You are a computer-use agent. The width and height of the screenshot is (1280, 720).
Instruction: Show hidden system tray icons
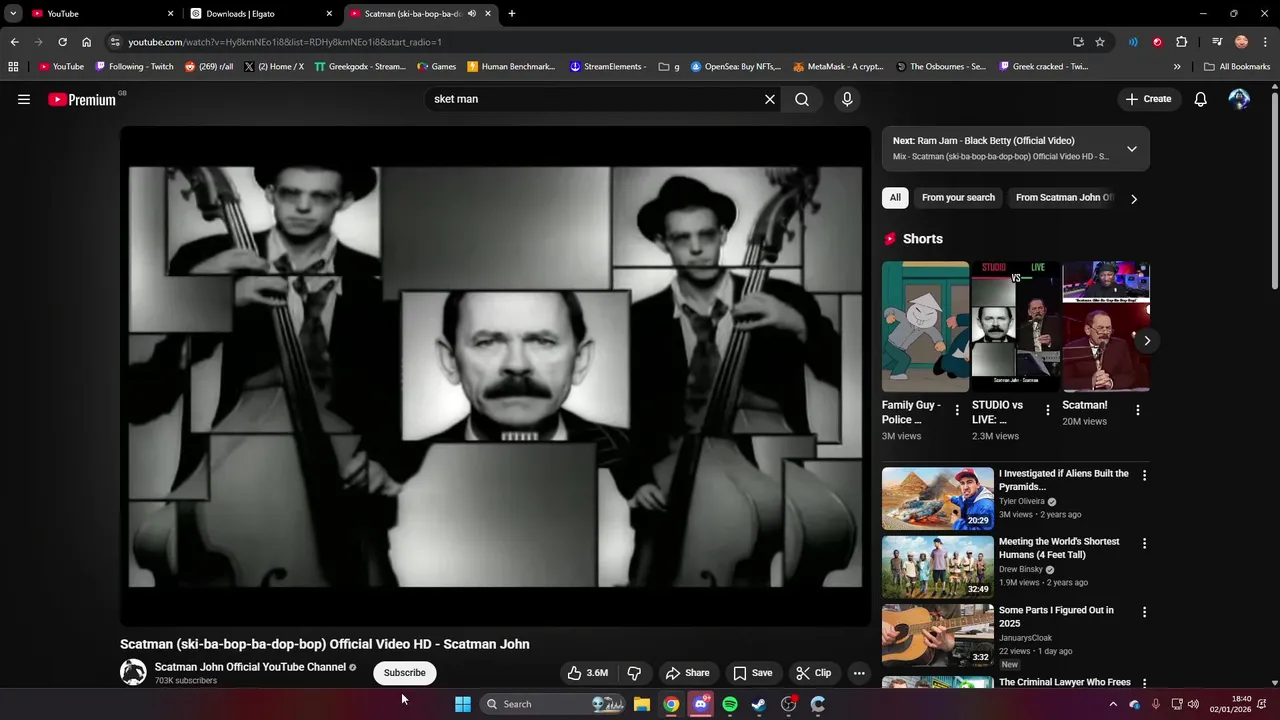point(1113,704)
